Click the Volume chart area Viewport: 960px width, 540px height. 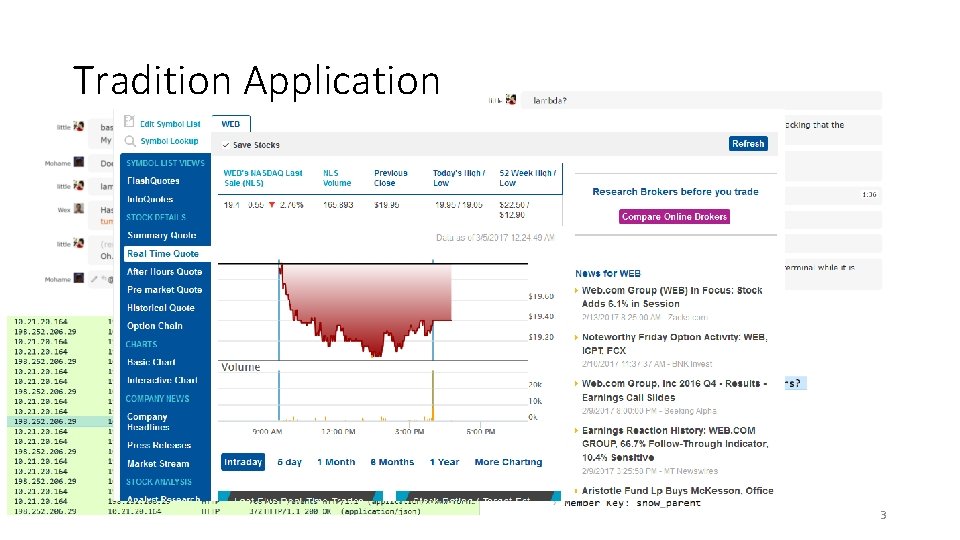tap(373, 396)
